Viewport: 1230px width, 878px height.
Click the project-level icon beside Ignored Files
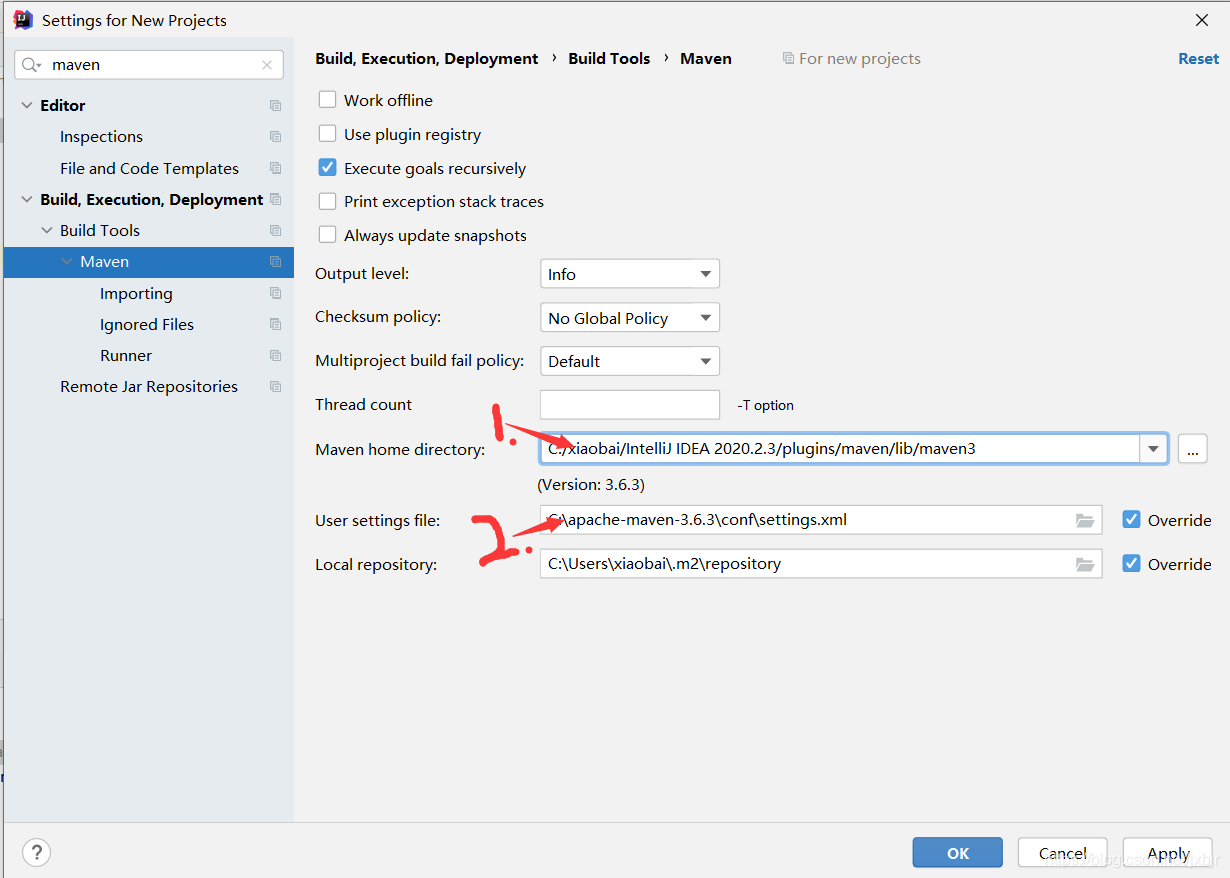pyautogui.click(x=275, y=325)
